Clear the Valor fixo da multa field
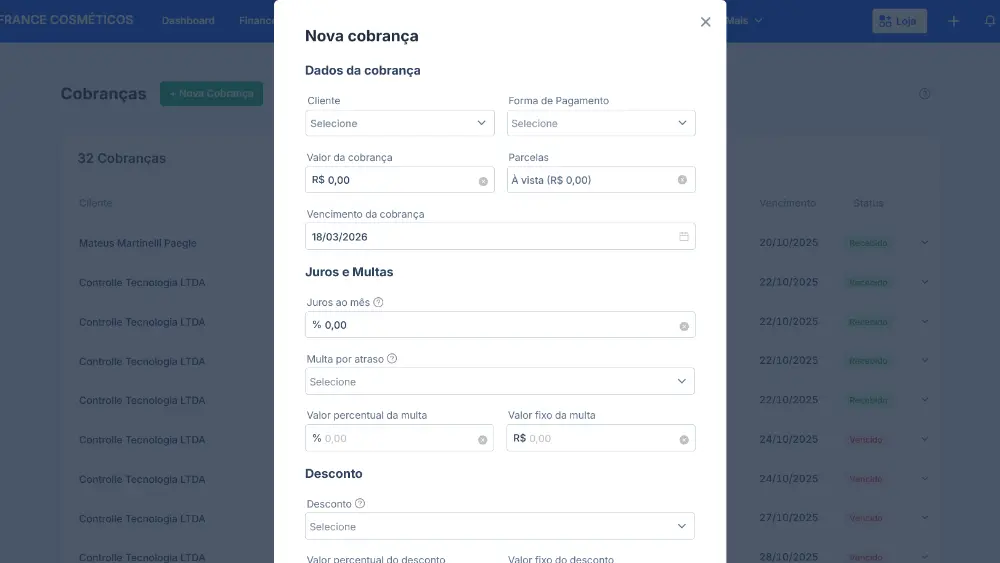The image size is (1000, 563). point(684,440)
